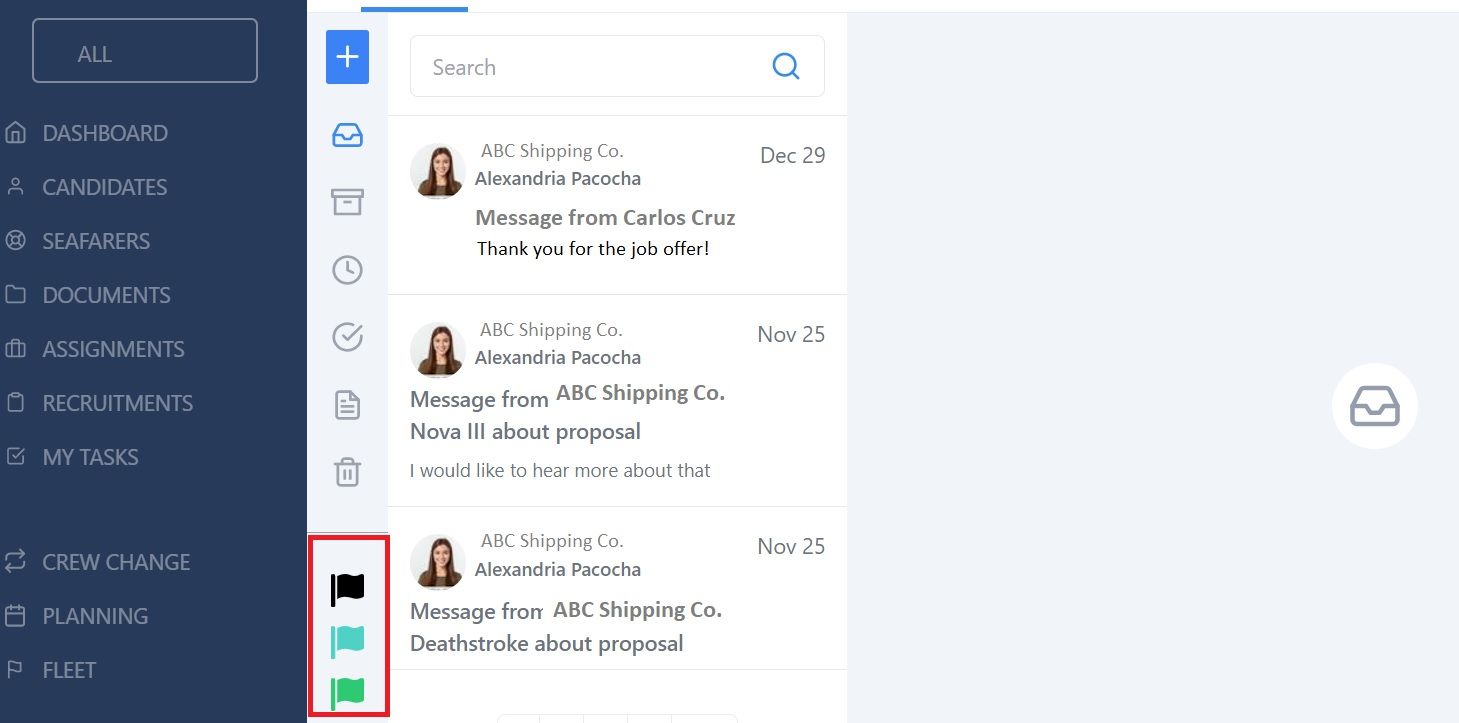
Task: Open message about Deathstroke proposal
Action: pos(617,589)
